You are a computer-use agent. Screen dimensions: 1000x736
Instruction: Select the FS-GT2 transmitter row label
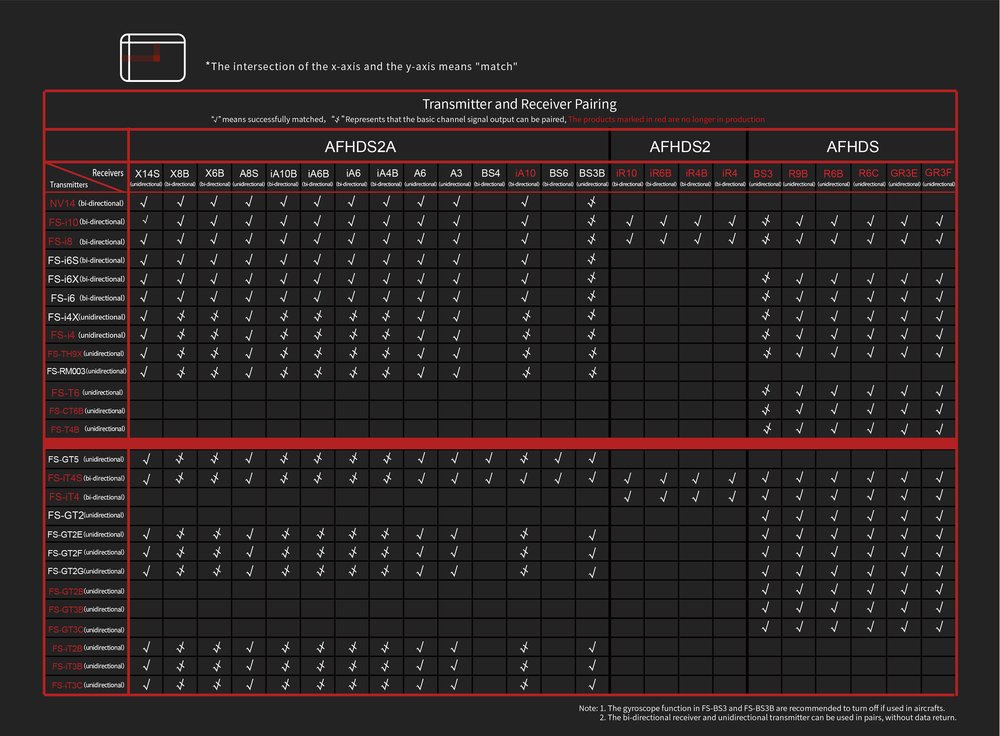click(x=85, y=515)
